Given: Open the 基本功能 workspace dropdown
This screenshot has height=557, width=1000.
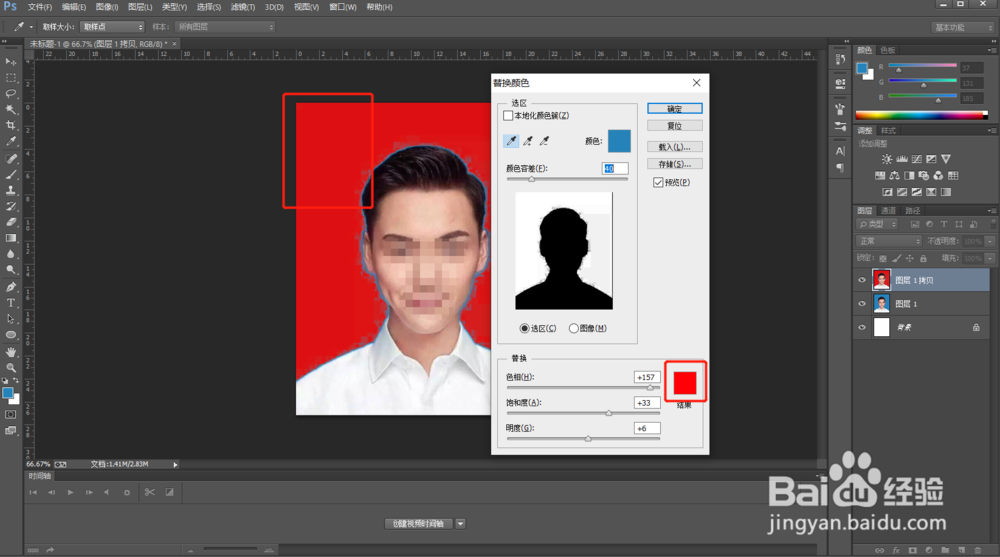Looking at the screenshot, I should [x=962, y=27].
